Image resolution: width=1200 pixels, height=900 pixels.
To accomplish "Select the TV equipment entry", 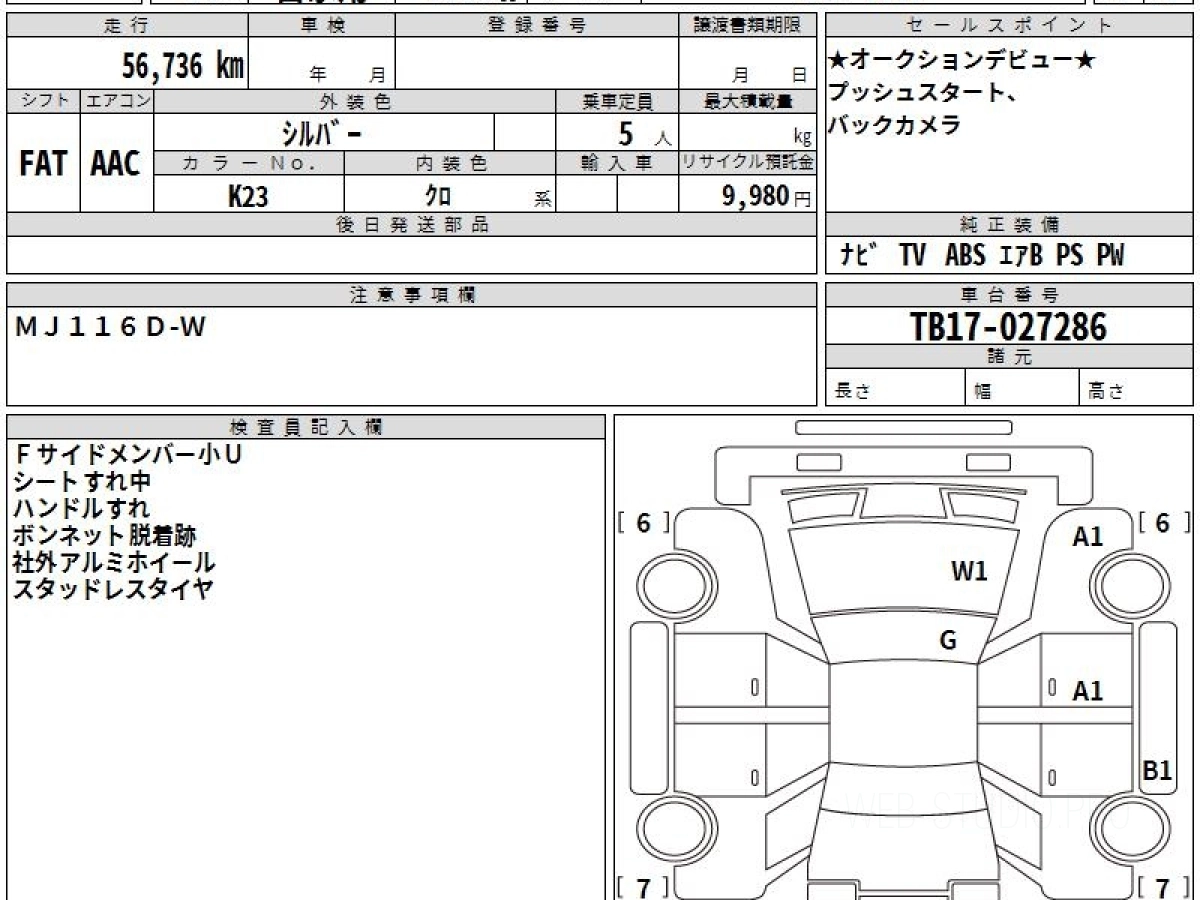I will coord(912,256).
